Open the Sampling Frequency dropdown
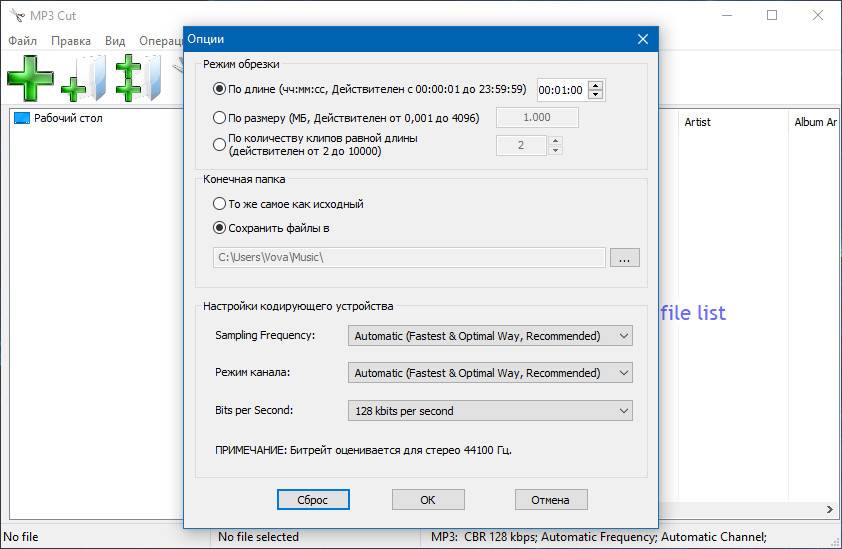842x549 pixels. click(x=490, y=336)
